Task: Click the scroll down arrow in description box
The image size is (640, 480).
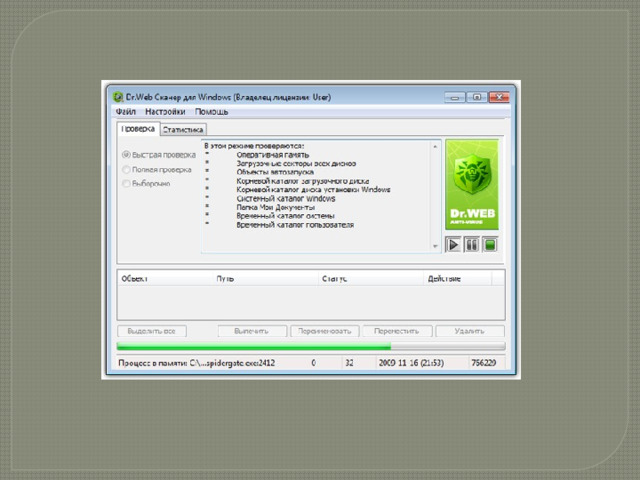Action: click(x=435, y=246)
